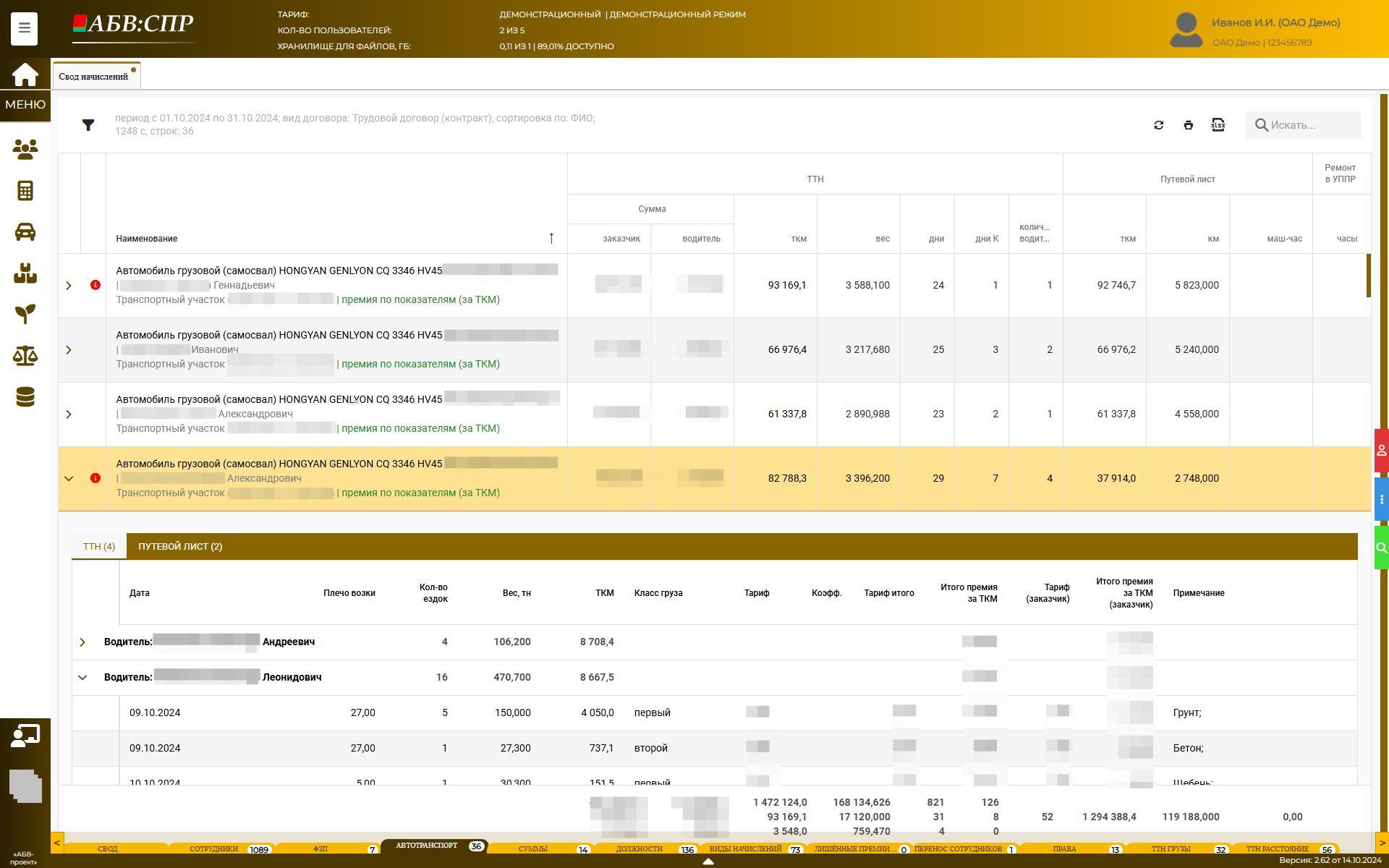Viewport: 1389px width, 868px height.
Task: Open the ДОЛЖНОСТИ bottom tab
Action: point(646,848)
